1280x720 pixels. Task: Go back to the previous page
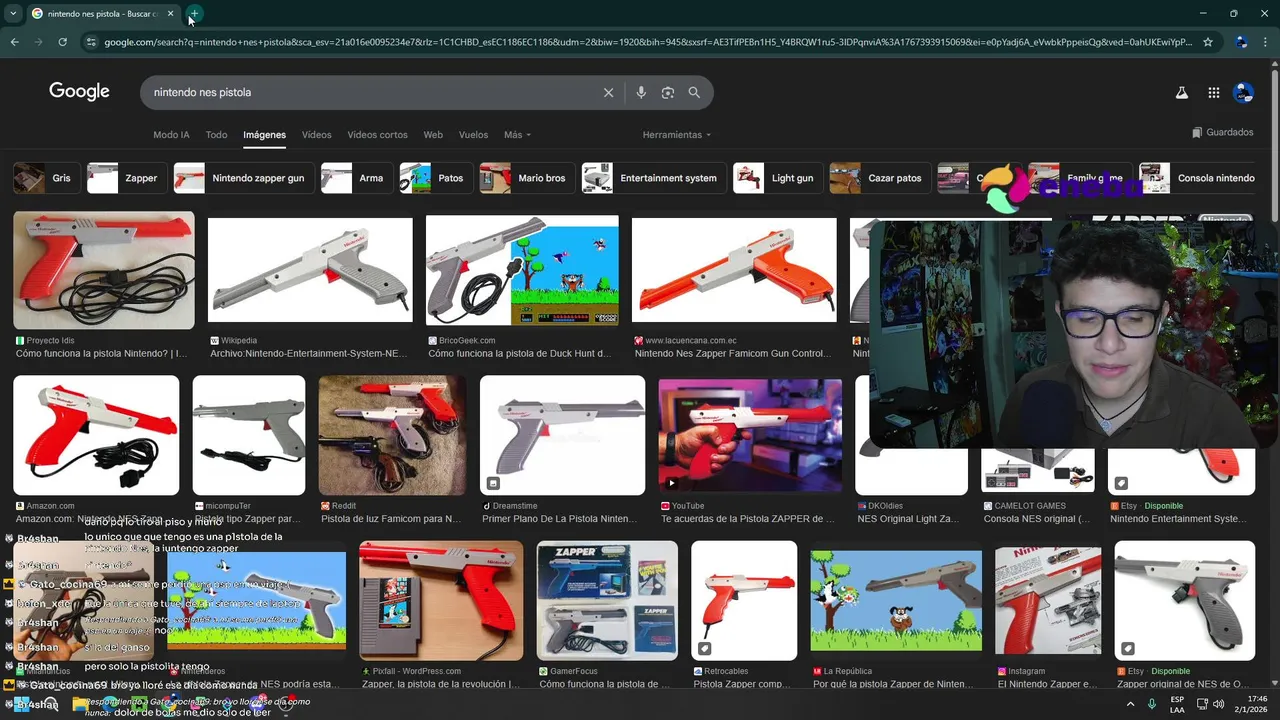pos(14,42)
